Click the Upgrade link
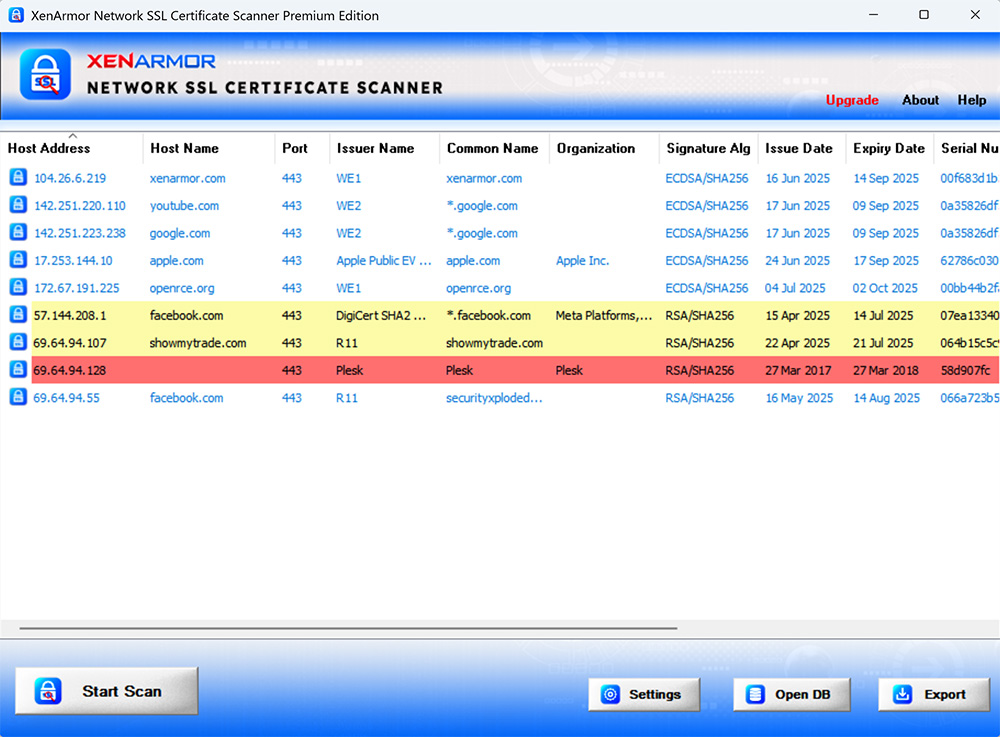Image resolution: width=1000 pixels, height=737 pixels. click(852, 100)
